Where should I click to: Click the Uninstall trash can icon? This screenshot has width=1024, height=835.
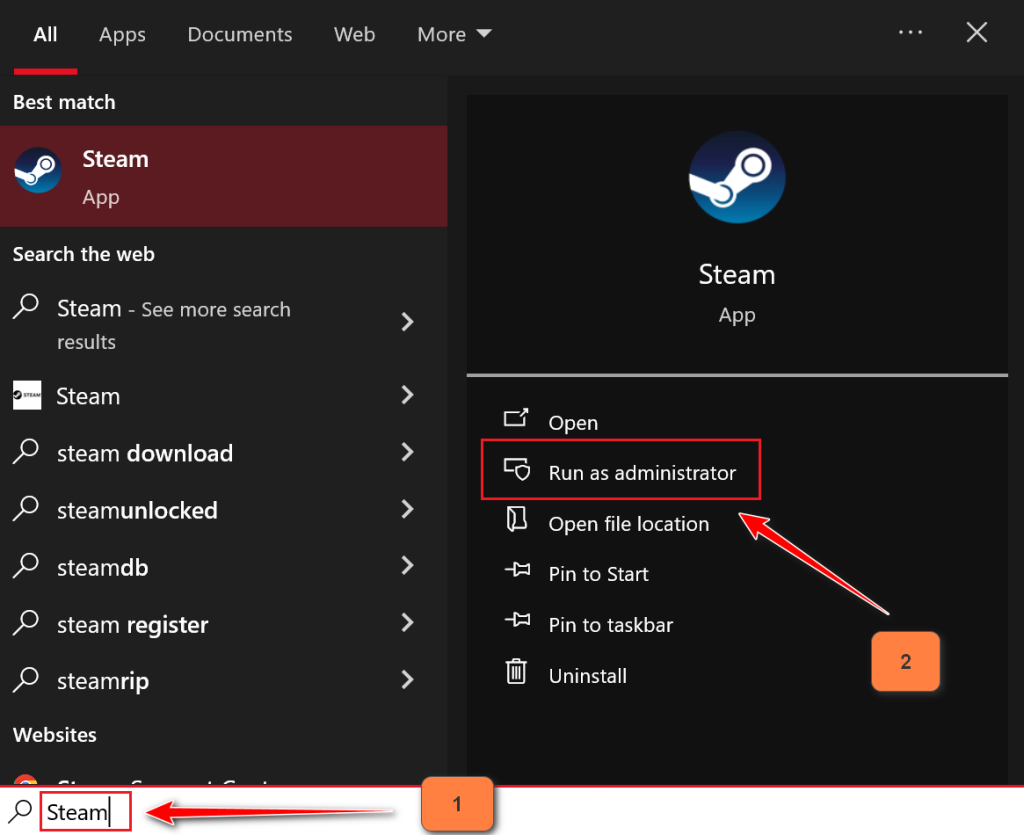[516, 671]
